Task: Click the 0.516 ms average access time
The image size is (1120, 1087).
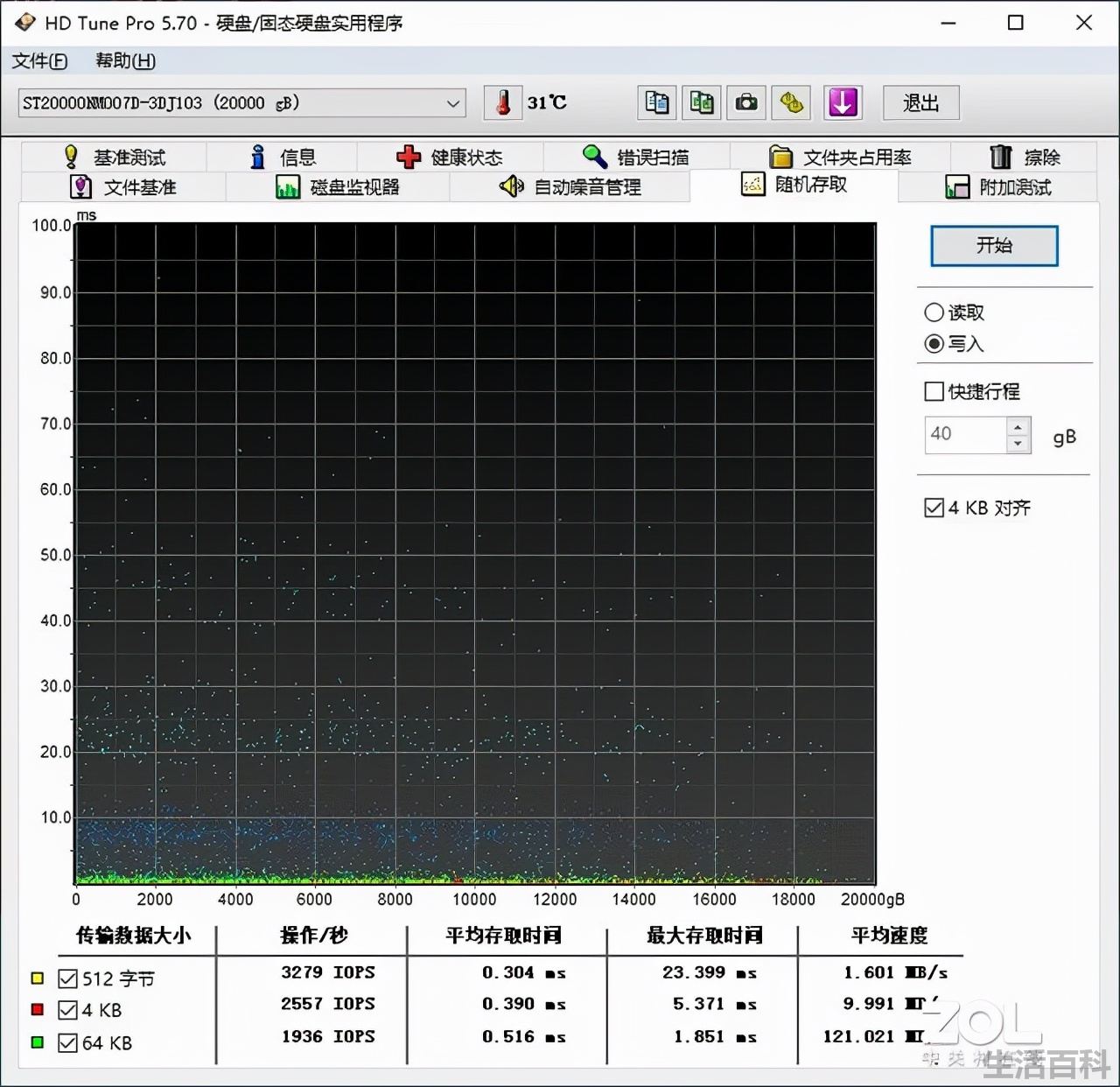Action: (524, 1036)
